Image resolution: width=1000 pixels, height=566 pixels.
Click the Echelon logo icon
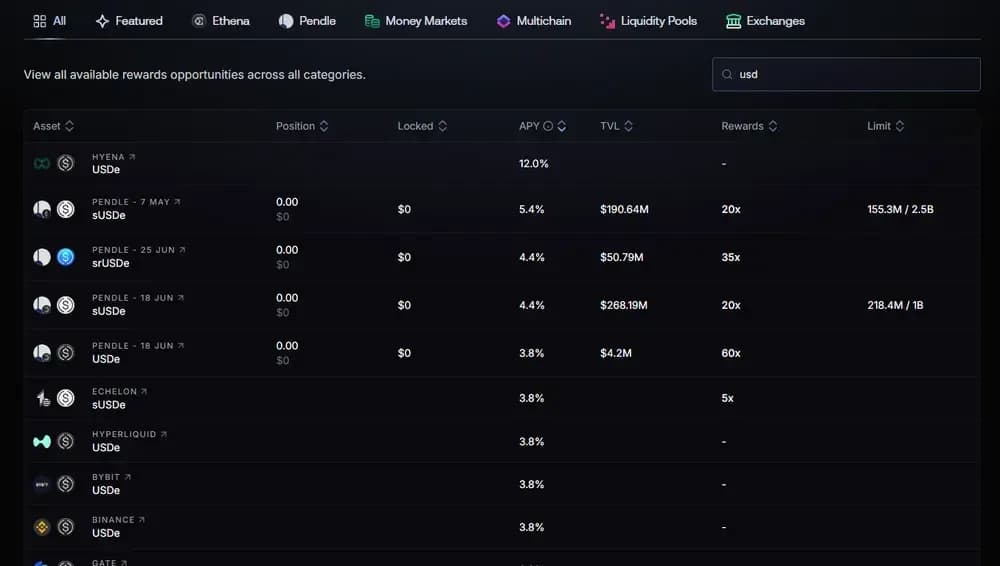click(x=42, y=398)
